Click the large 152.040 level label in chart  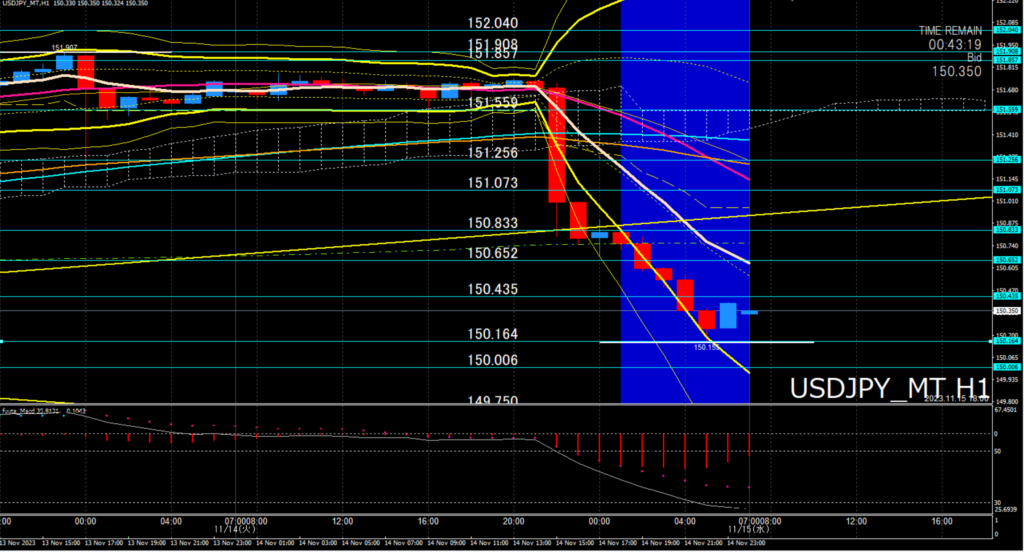click(492, 23)
